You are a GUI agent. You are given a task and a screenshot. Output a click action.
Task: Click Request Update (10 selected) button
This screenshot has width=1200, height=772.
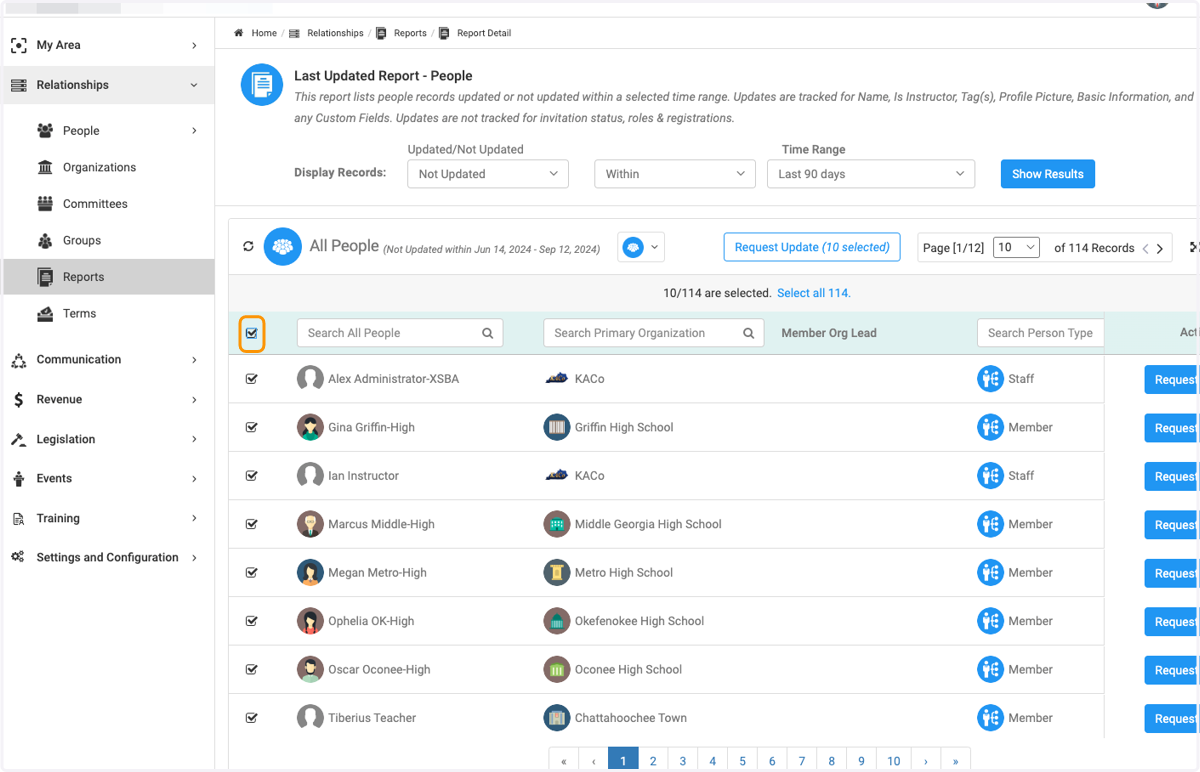coord(812,247)
